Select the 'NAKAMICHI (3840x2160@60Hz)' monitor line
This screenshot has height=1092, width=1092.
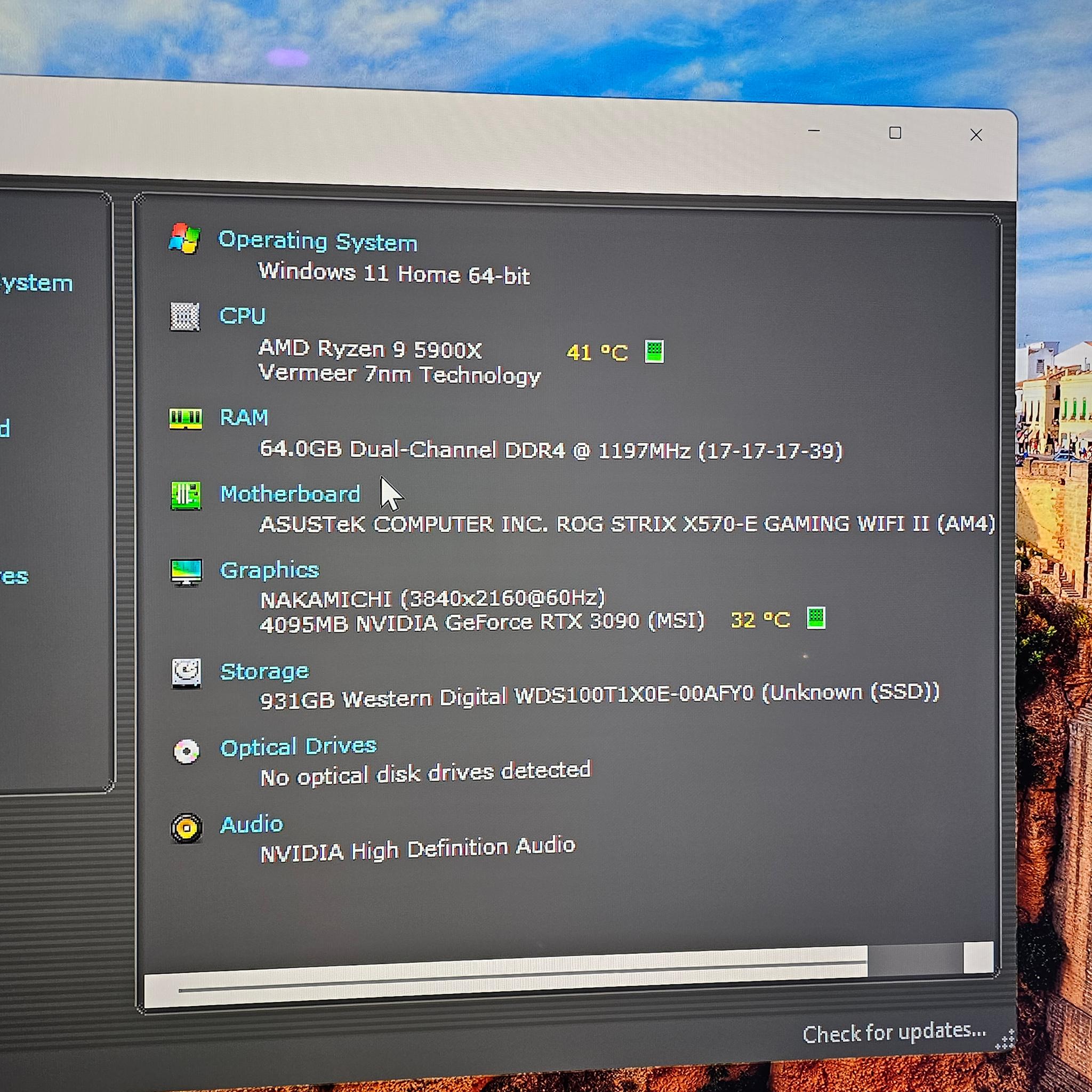[432, 599]
